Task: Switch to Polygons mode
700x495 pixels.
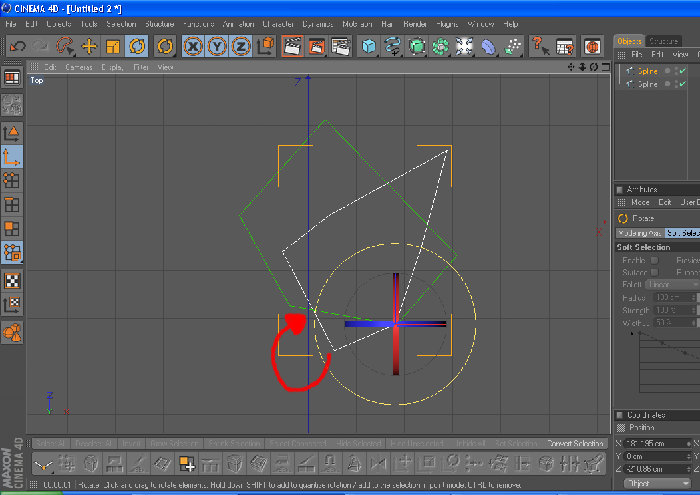Action: 12,229
